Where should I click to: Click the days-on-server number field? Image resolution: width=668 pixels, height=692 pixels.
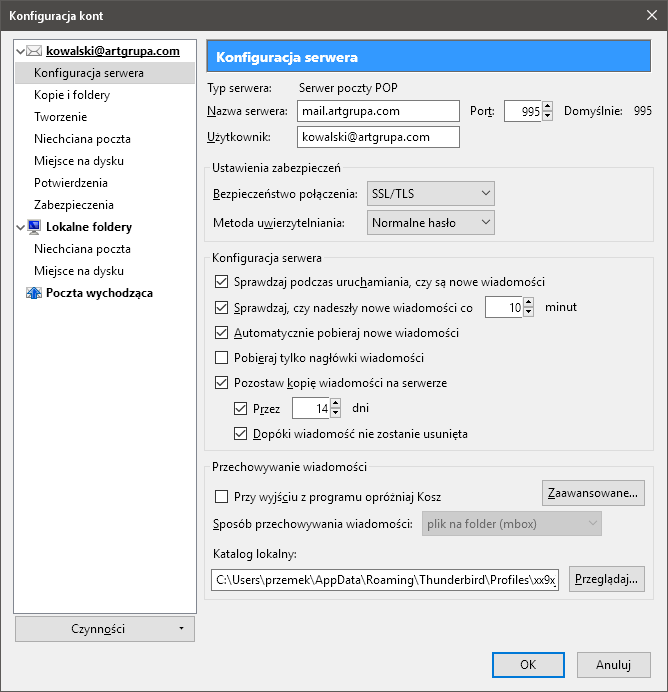pyautogui.click(x=311, y=408)
